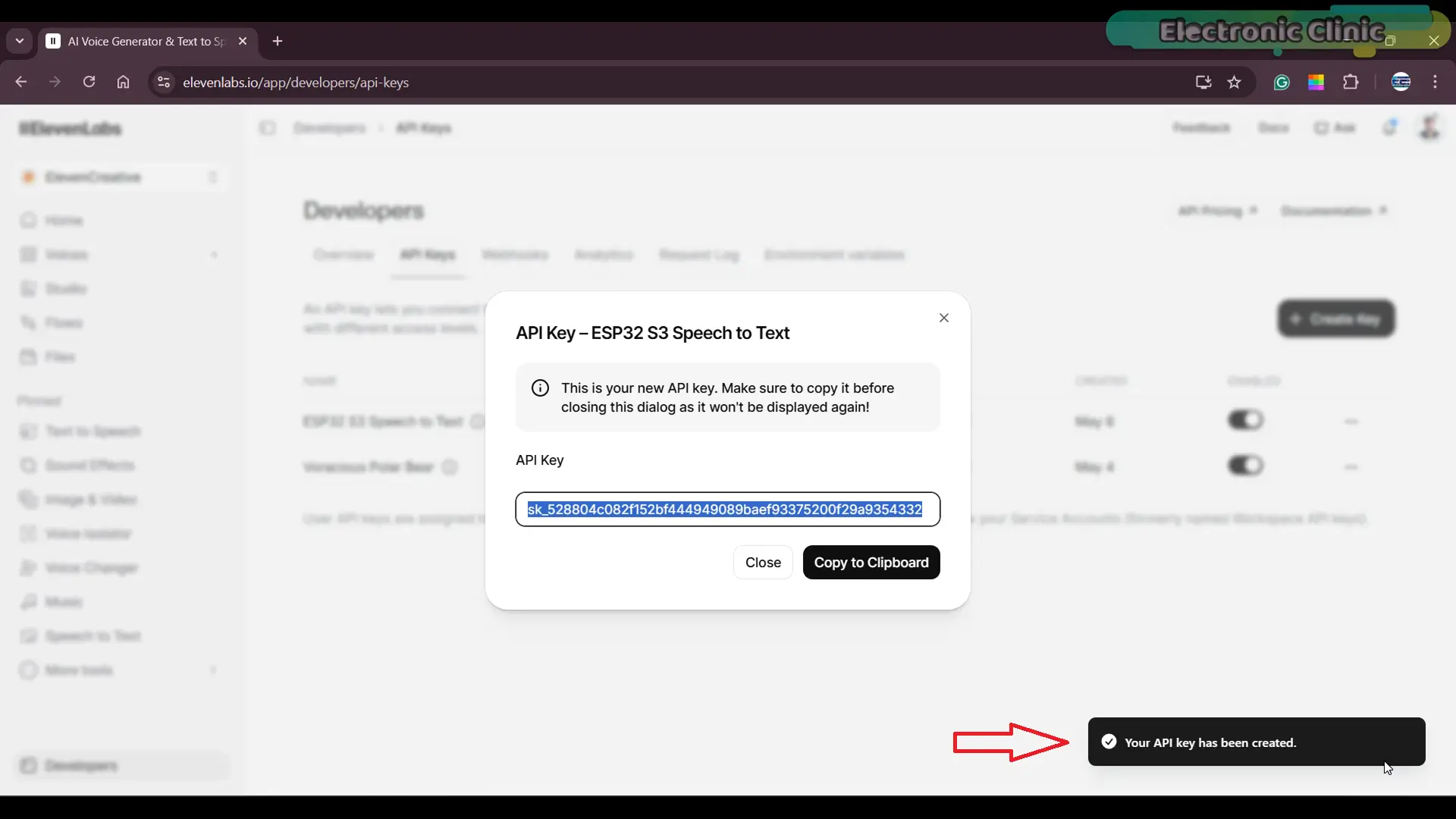
Task: Click the info circle icon in dialog notice
Action: [540, 388]
